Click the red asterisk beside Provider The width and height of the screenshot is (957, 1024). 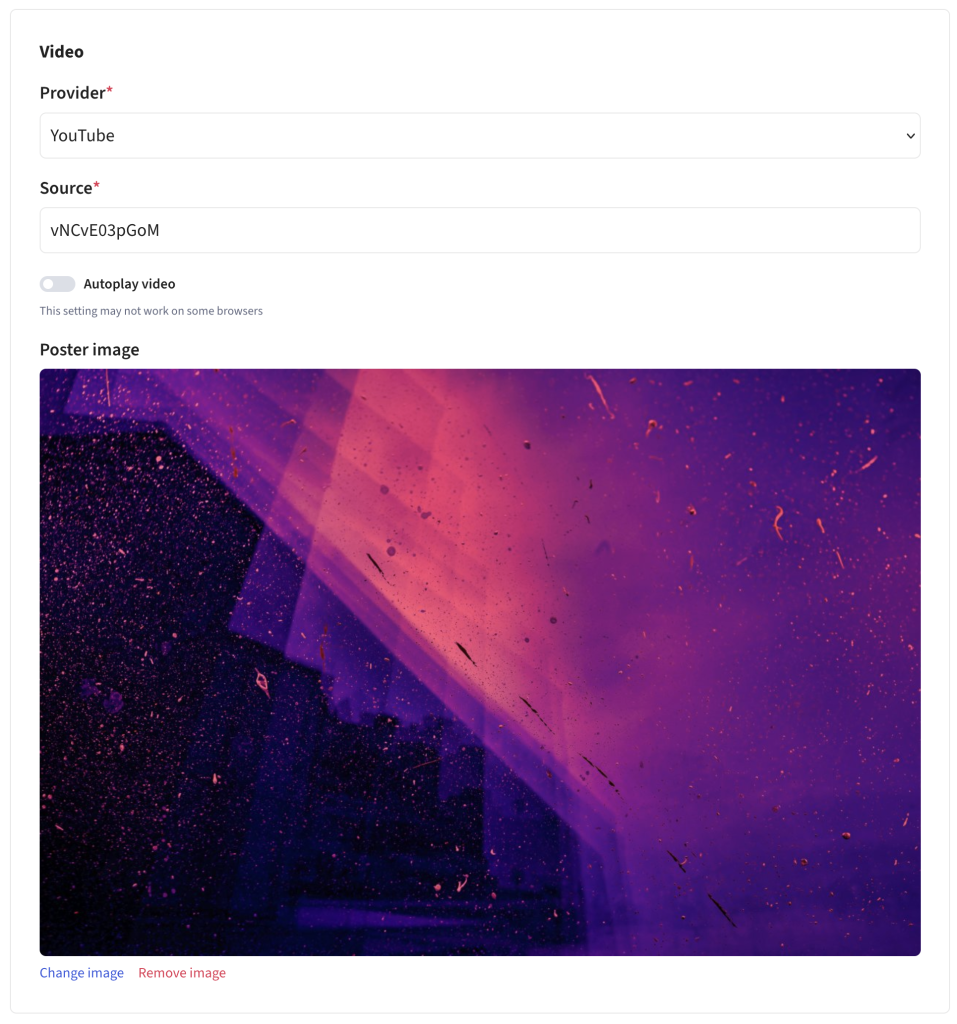pos(110,89)
